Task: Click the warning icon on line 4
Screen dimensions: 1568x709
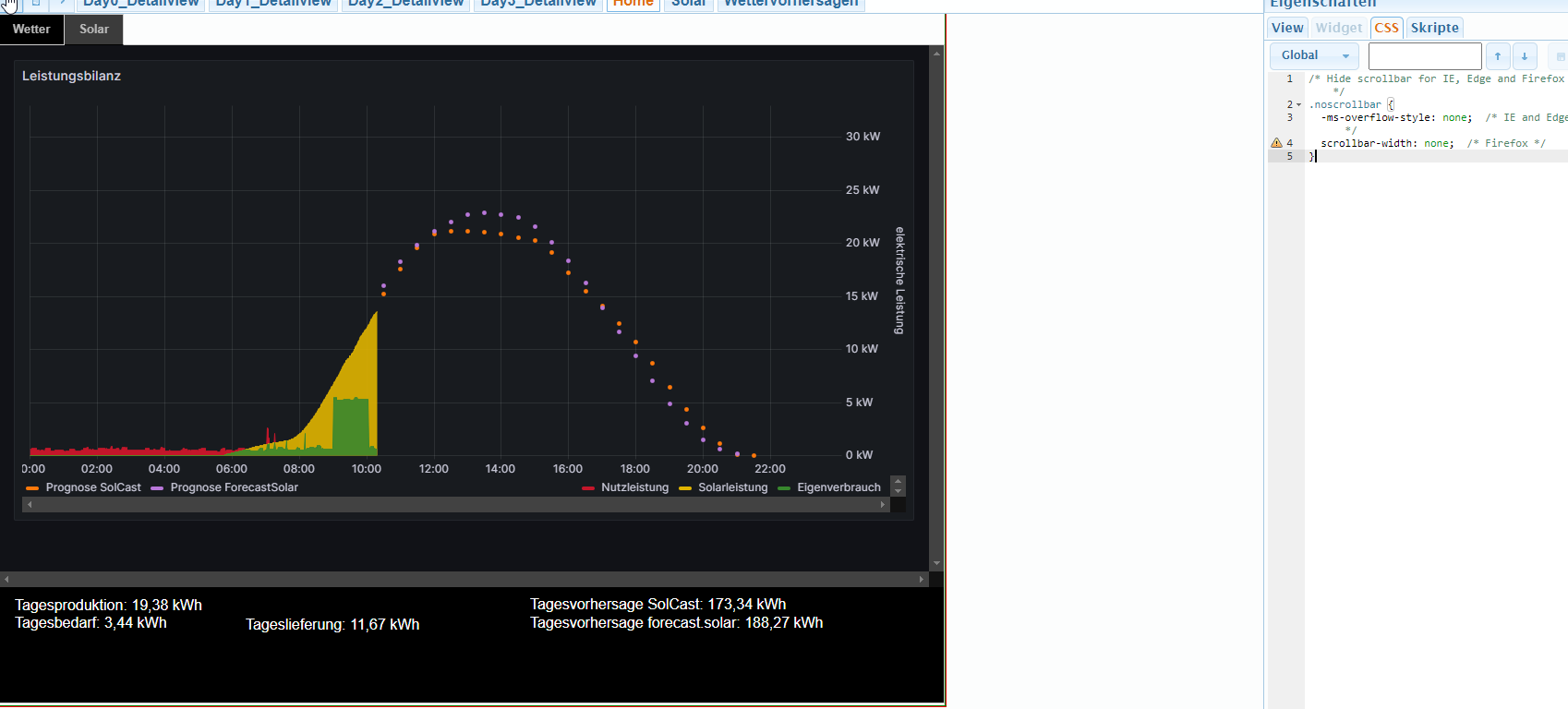Action: 1276,143
